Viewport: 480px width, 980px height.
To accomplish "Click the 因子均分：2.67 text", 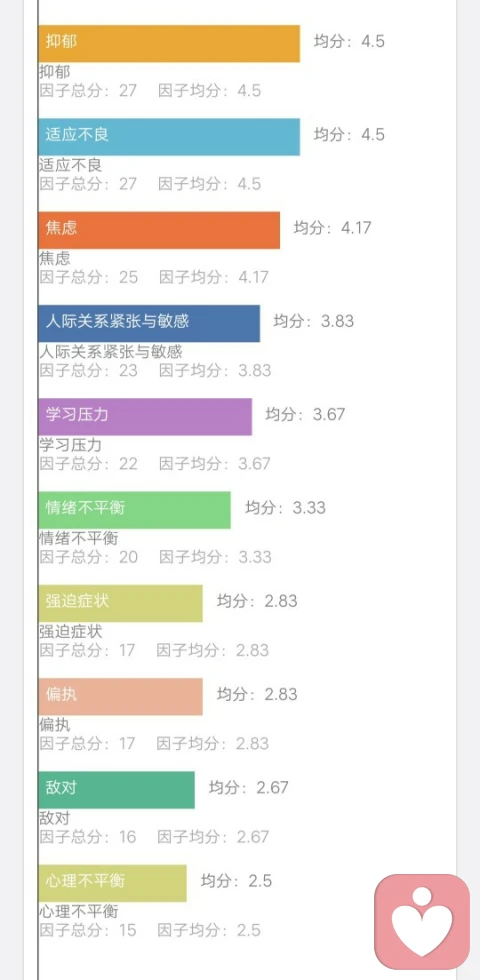I will coord(213,837).
